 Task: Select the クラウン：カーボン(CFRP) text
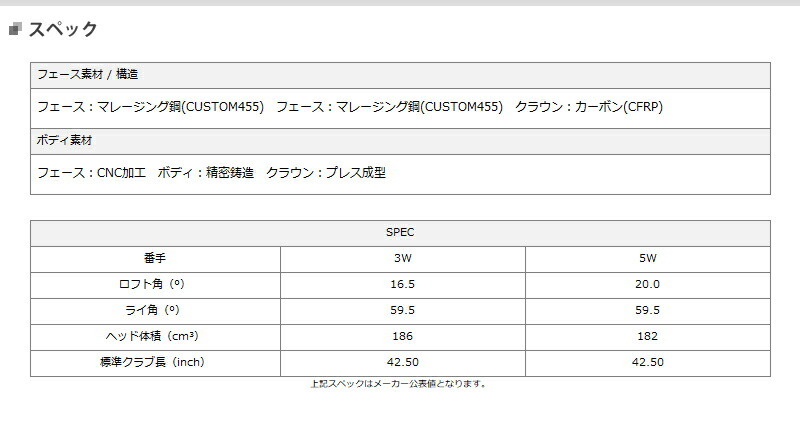coord(589,107)
